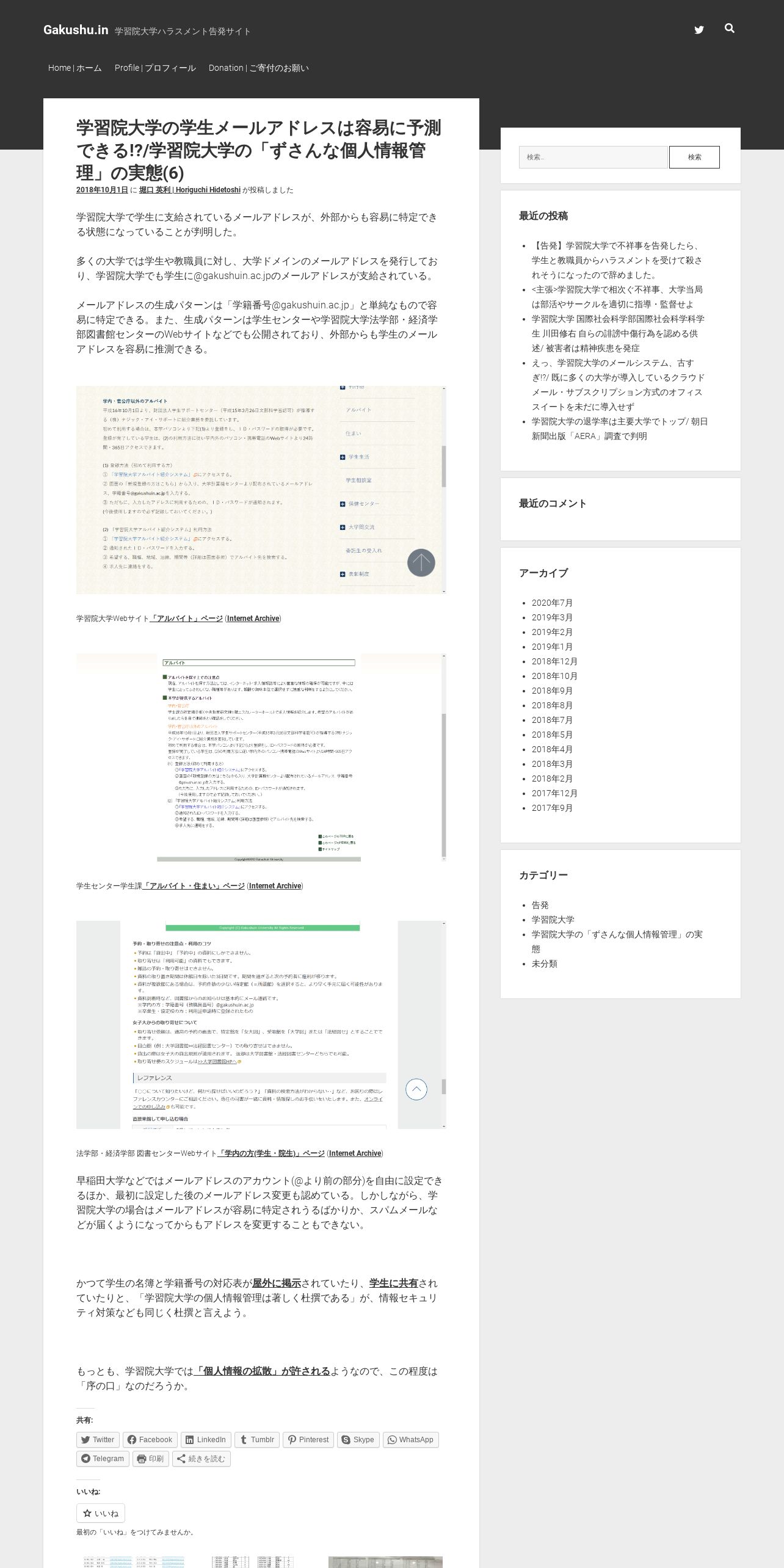Open the 2018年3月 archive
784x1568 pixels.
coord(552,764)
